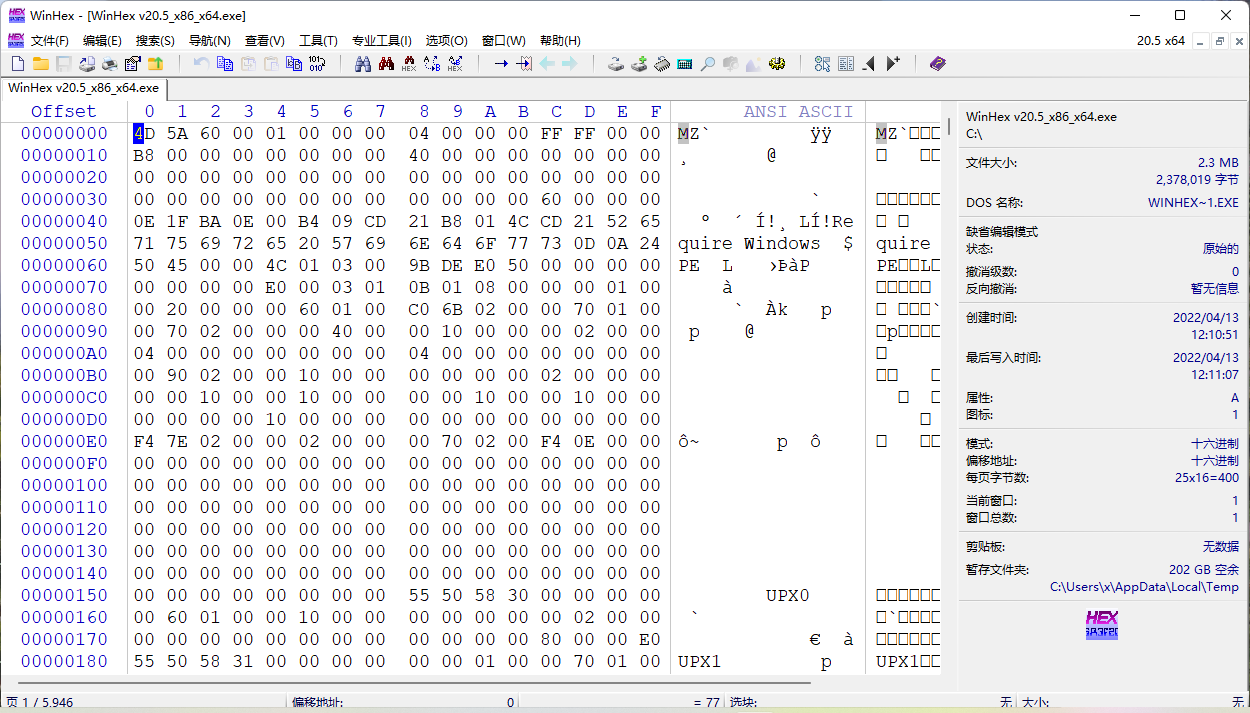Open Find Text blue binoculars icon

363,64
